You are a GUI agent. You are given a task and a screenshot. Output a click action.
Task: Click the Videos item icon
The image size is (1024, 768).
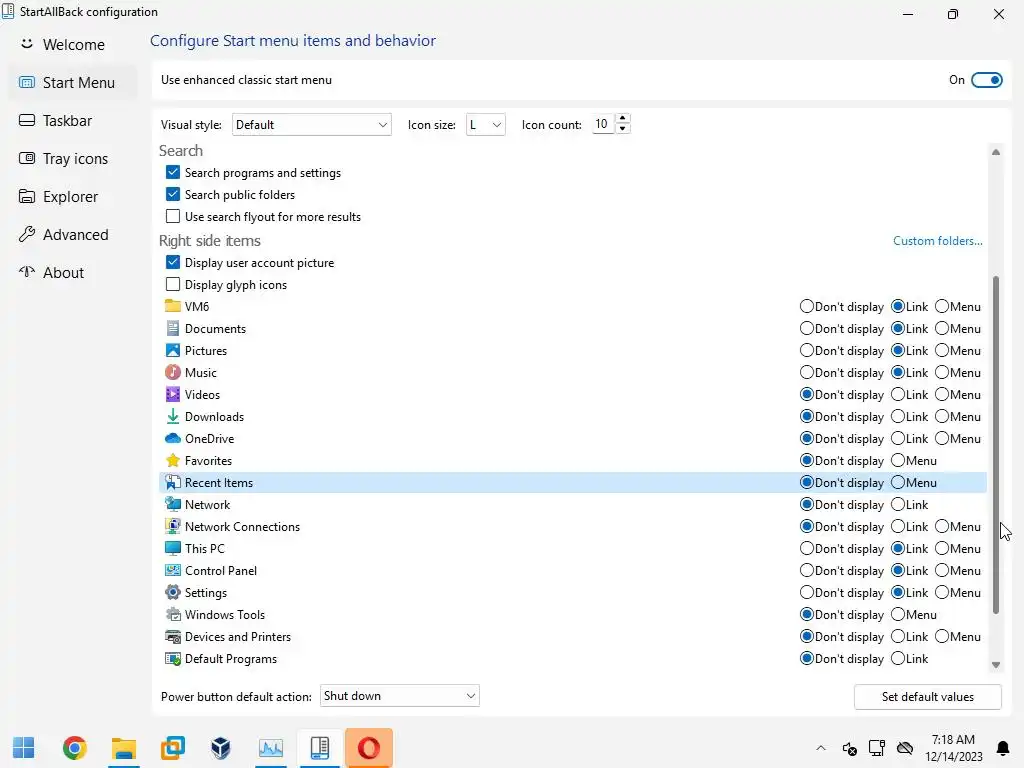[172, 394]
